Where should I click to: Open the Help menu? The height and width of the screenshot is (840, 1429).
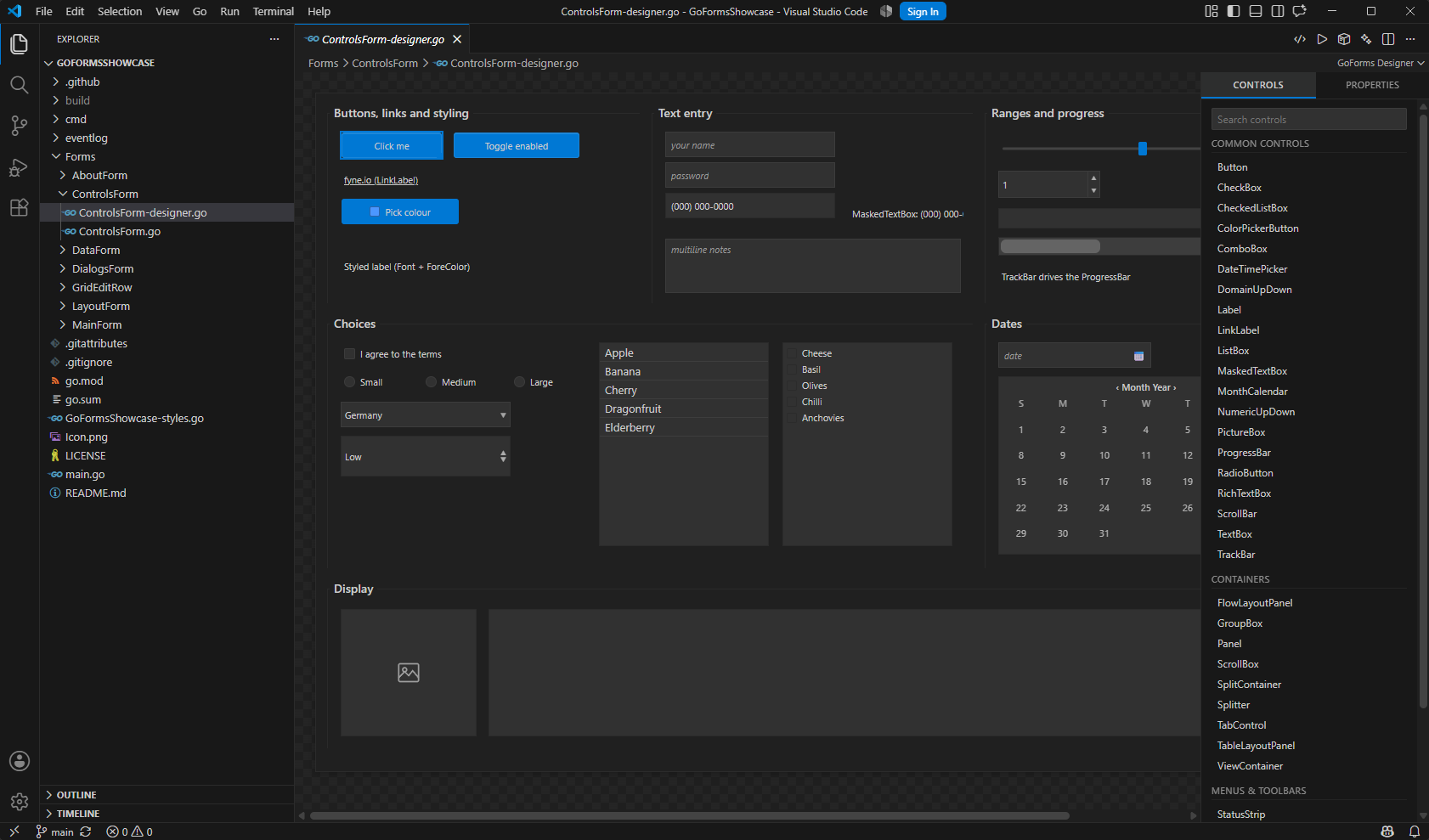[x=319, y=11]
